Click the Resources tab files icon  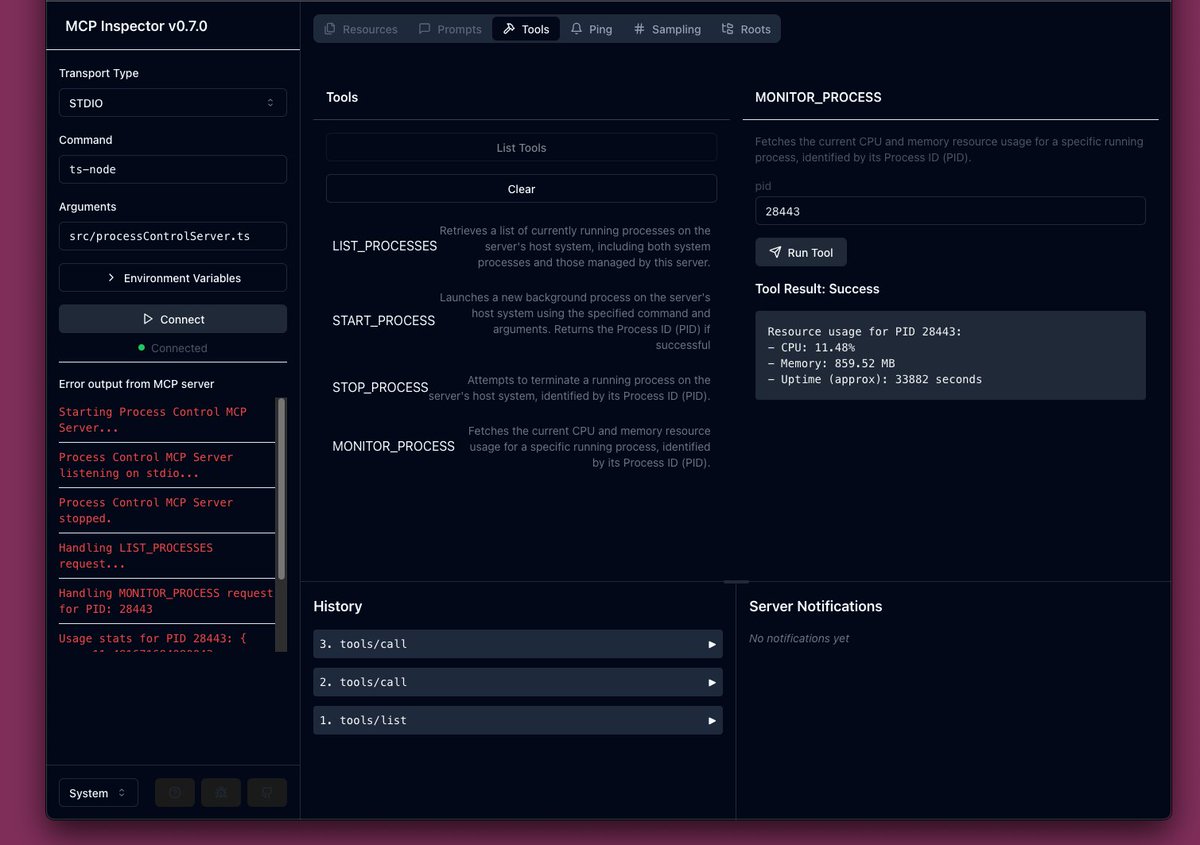(330, 29)
